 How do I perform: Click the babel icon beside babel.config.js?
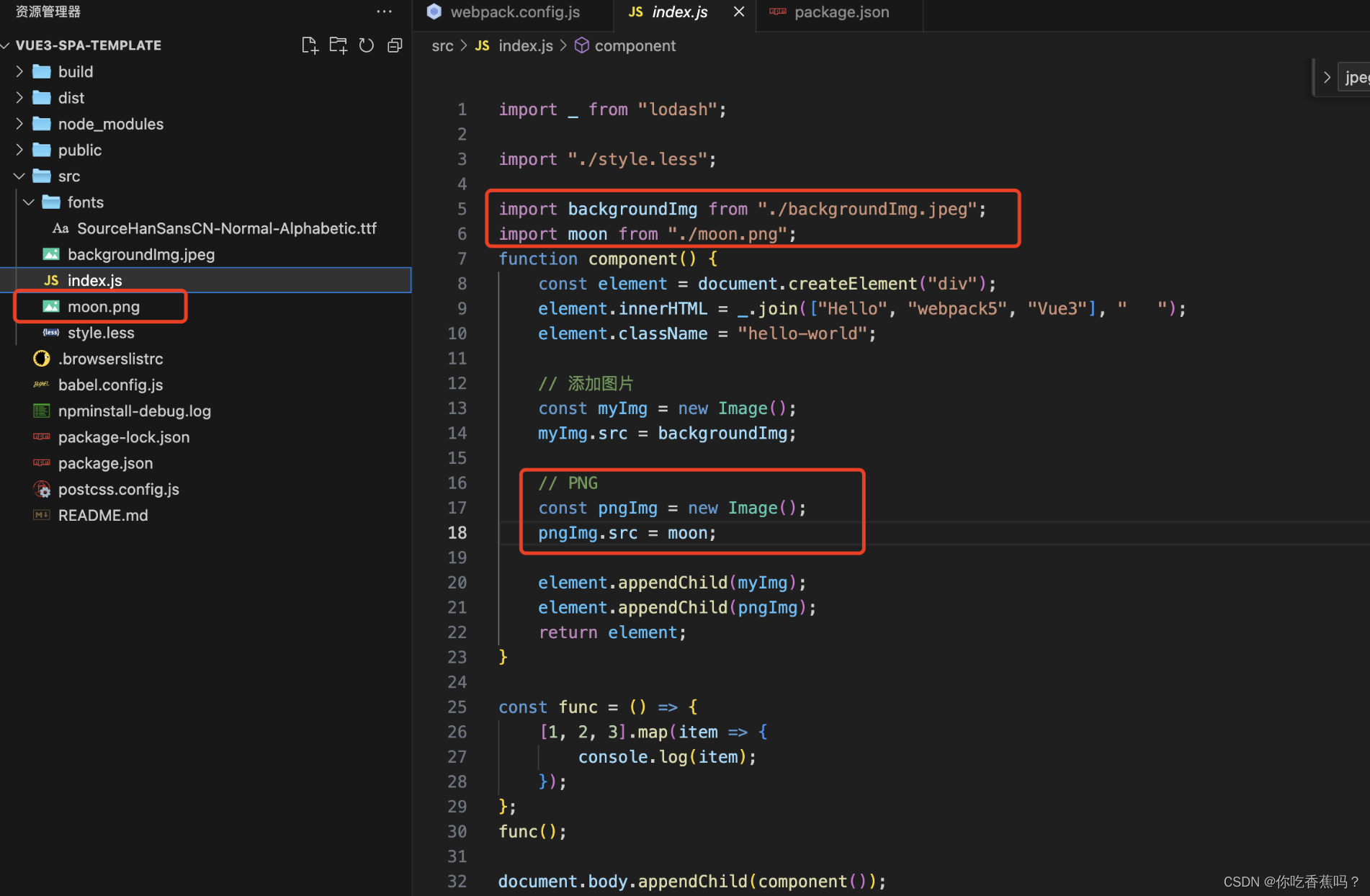click(x=42, y=385)
